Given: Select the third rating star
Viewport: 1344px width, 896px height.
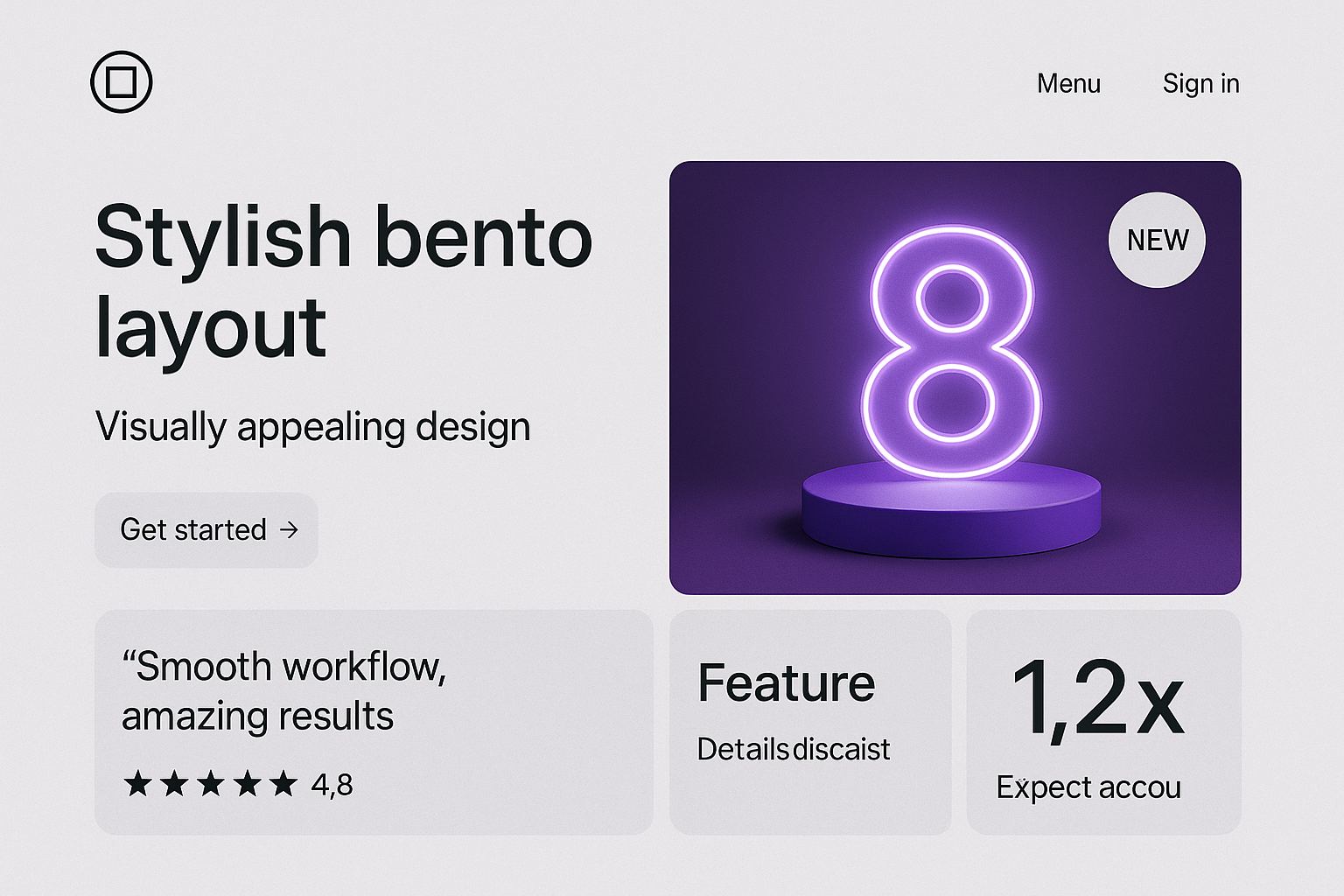Looking at the screenshot, I should coord(211,784).
